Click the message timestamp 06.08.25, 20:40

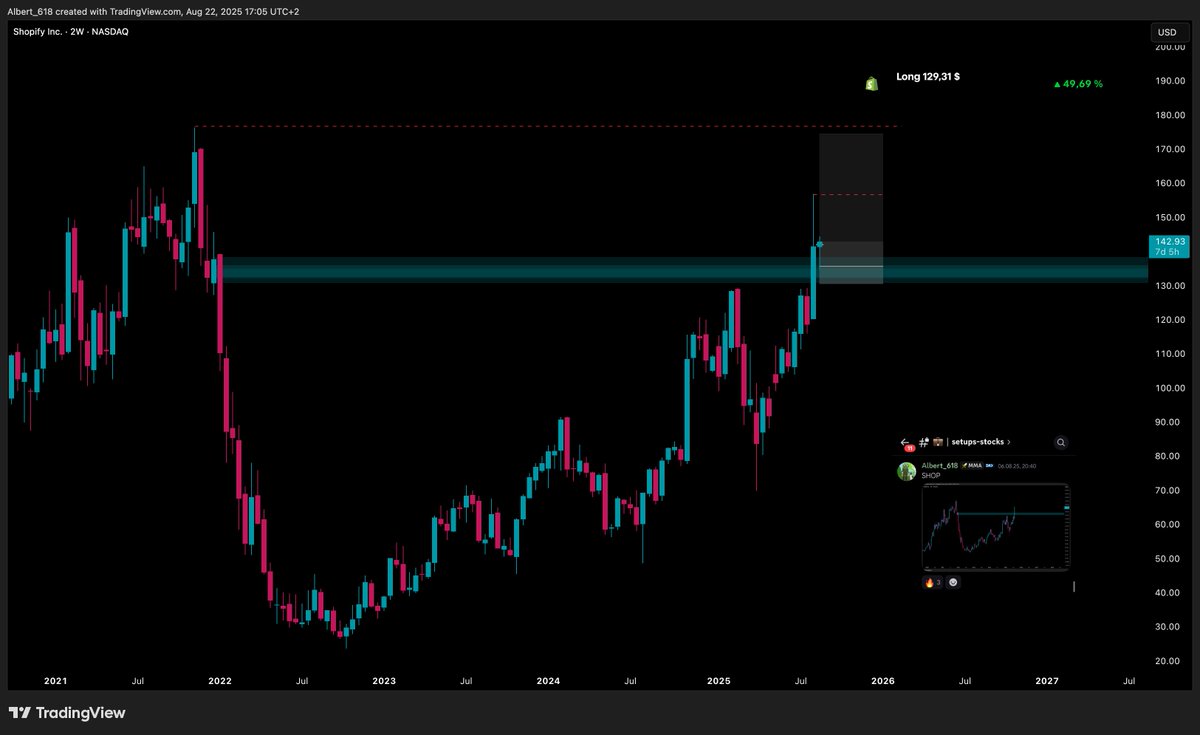pyautogui.click(x=1017, y=466)
